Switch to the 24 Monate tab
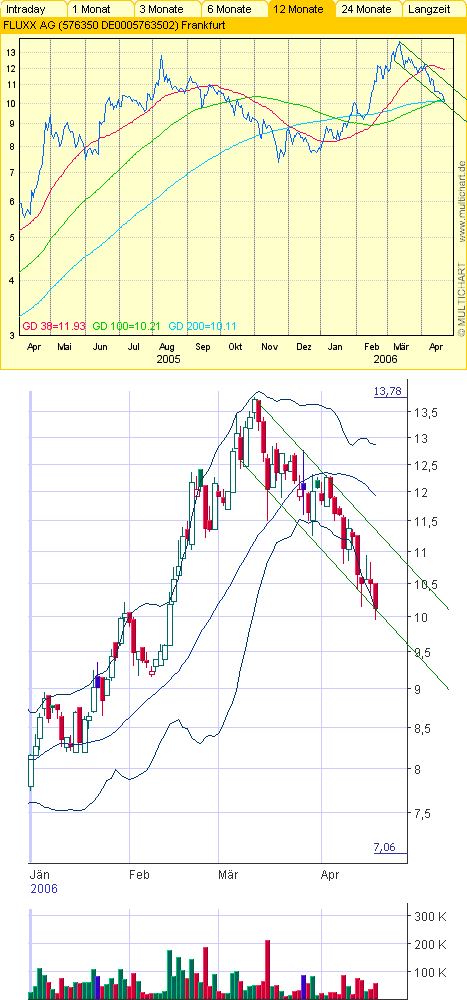The height and width of the screenshot is (1000, 467). 369,10
